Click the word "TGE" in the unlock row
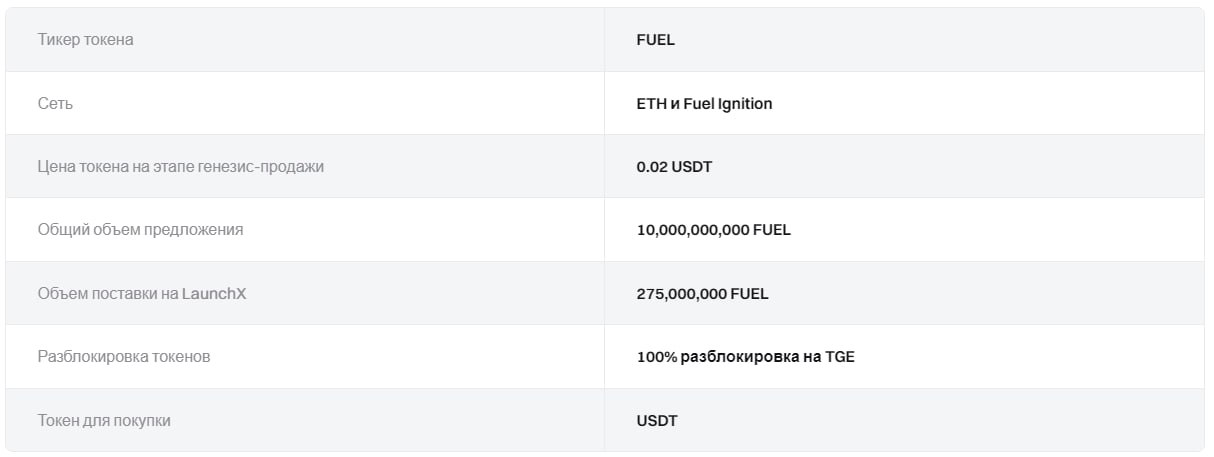 pyautogui.click(x=840, y=356)
